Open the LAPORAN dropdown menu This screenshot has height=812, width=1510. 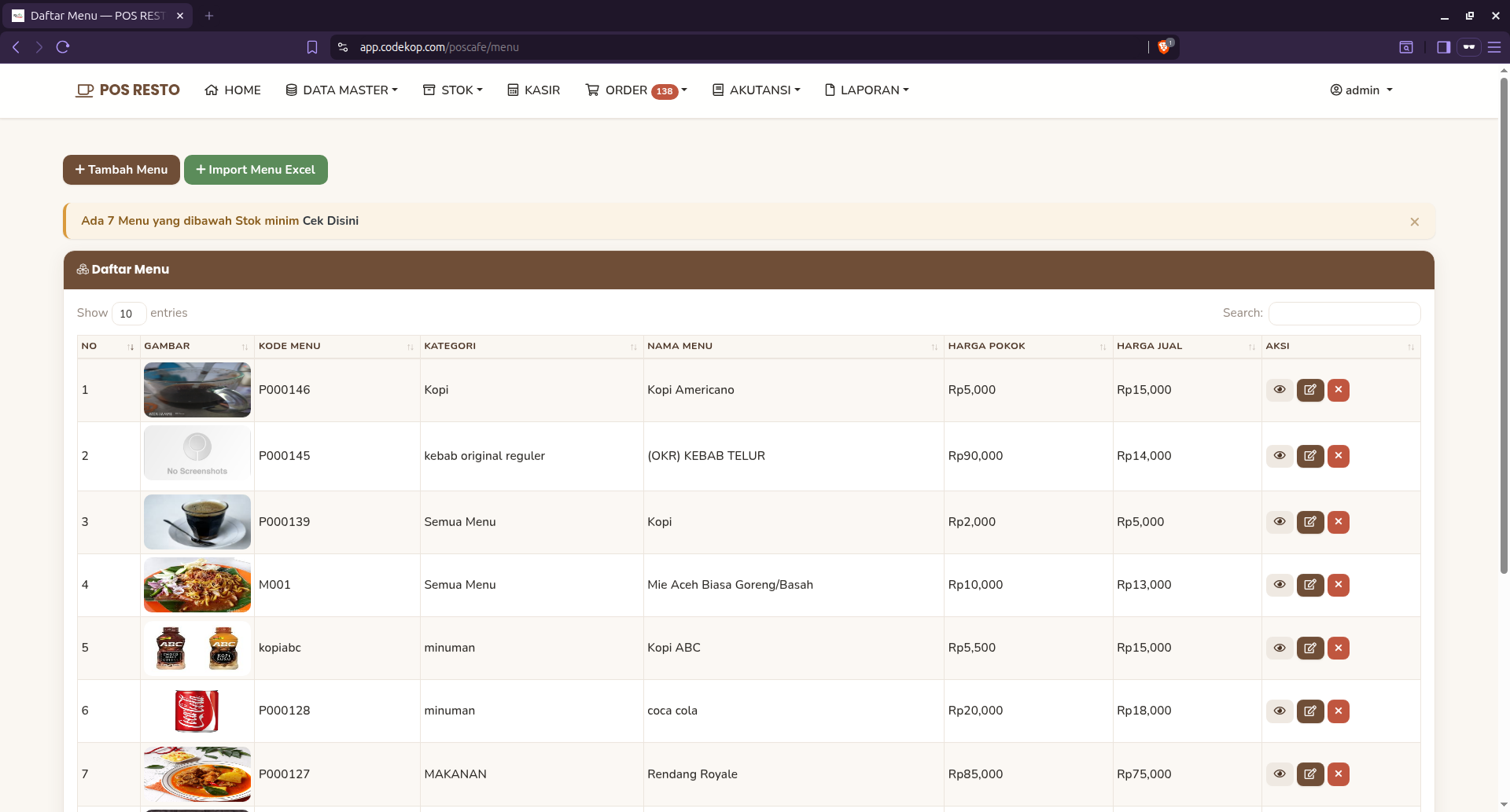click(x=867, y=90)
